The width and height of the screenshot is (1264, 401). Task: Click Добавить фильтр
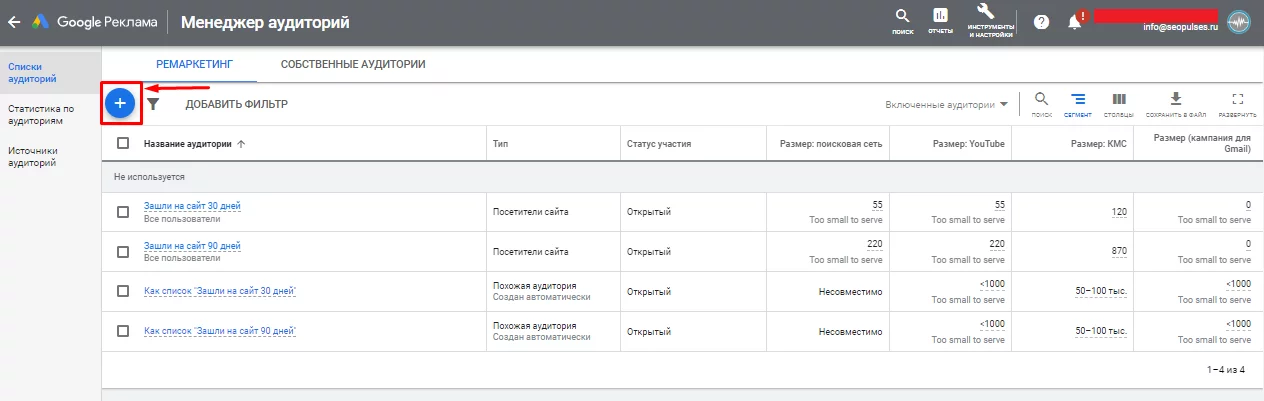pyautogui.click(x=236, y=104)
